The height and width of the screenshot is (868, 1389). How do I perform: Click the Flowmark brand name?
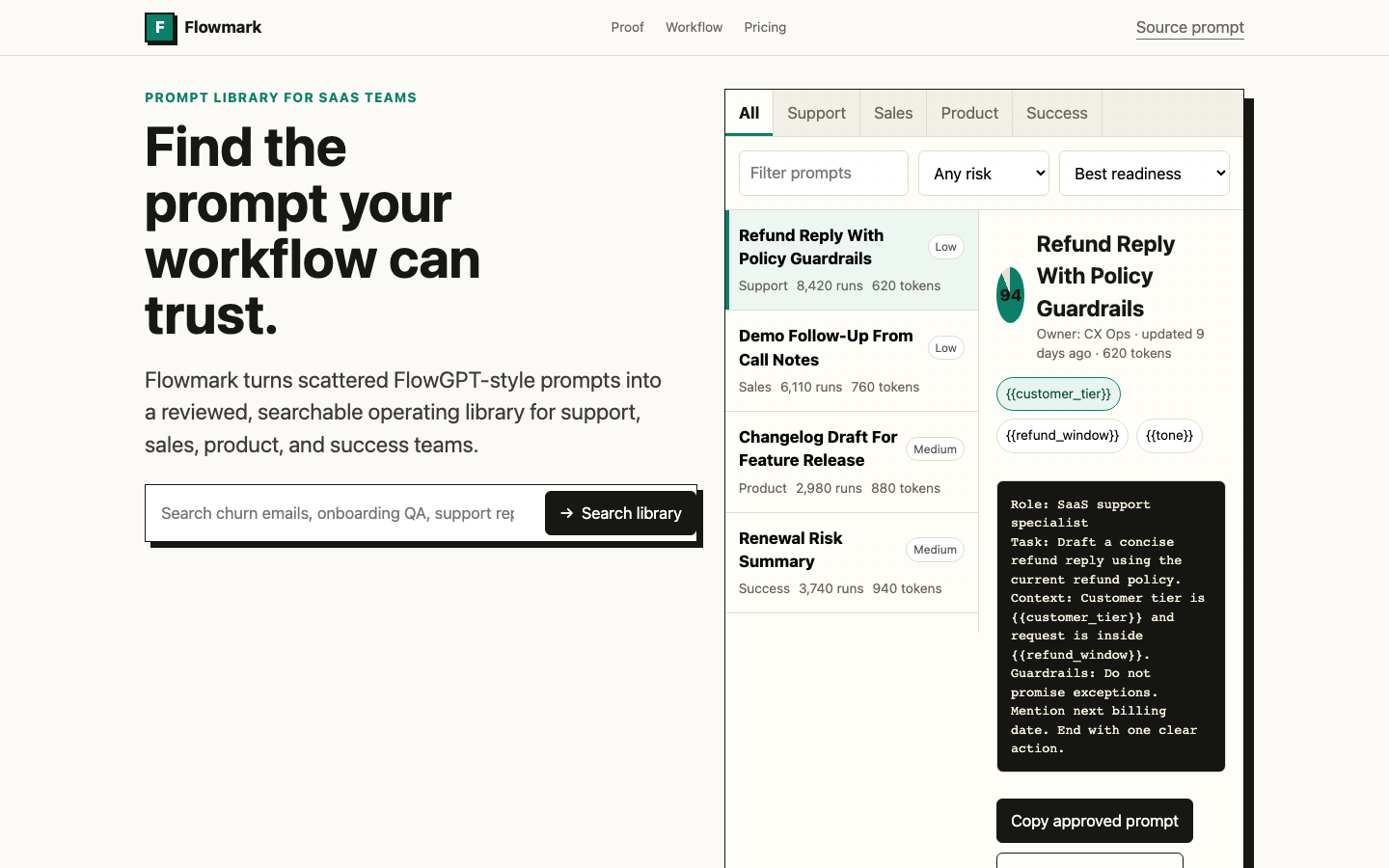[223, 27]
